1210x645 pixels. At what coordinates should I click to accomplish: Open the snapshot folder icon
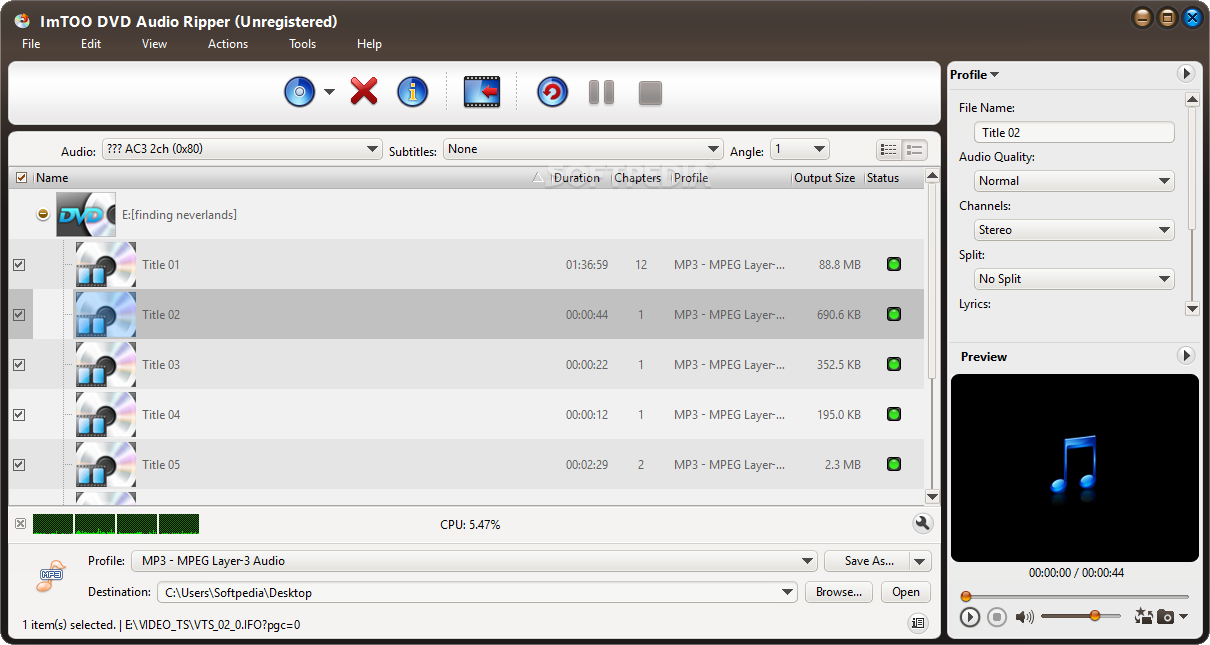1144,616
